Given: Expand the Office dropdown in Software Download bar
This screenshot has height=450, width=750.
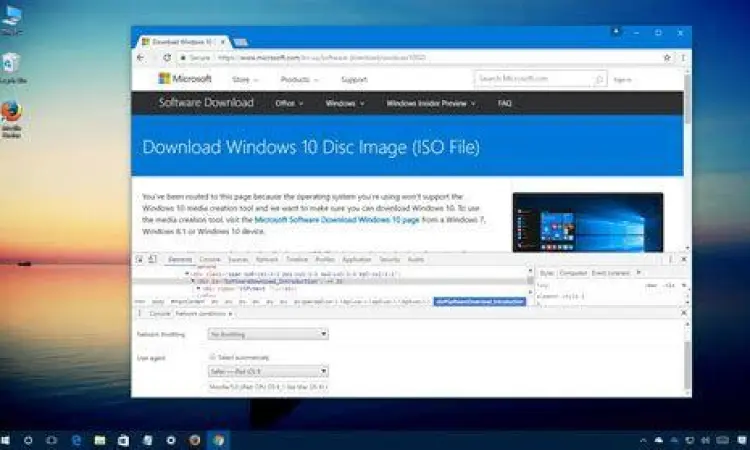Looking at the screenshot, I should (289, 103).
